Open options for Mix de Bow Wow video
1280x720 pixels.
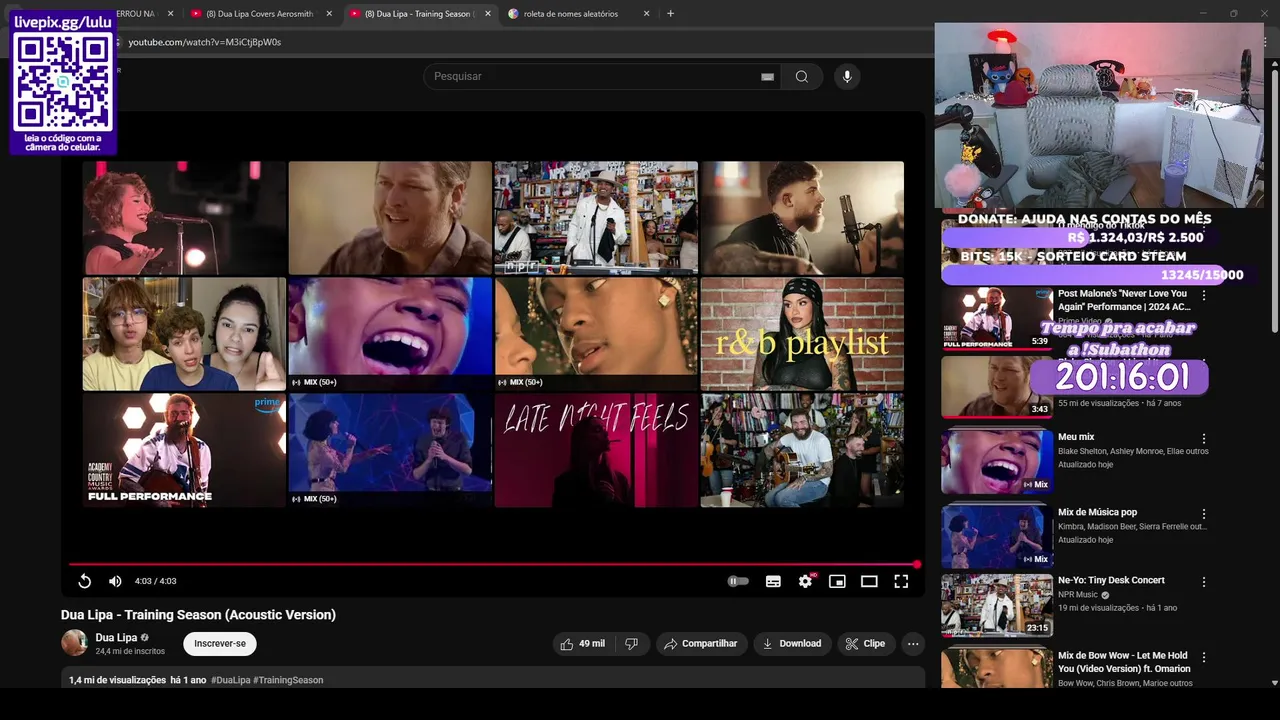(x=1204, y=657)
